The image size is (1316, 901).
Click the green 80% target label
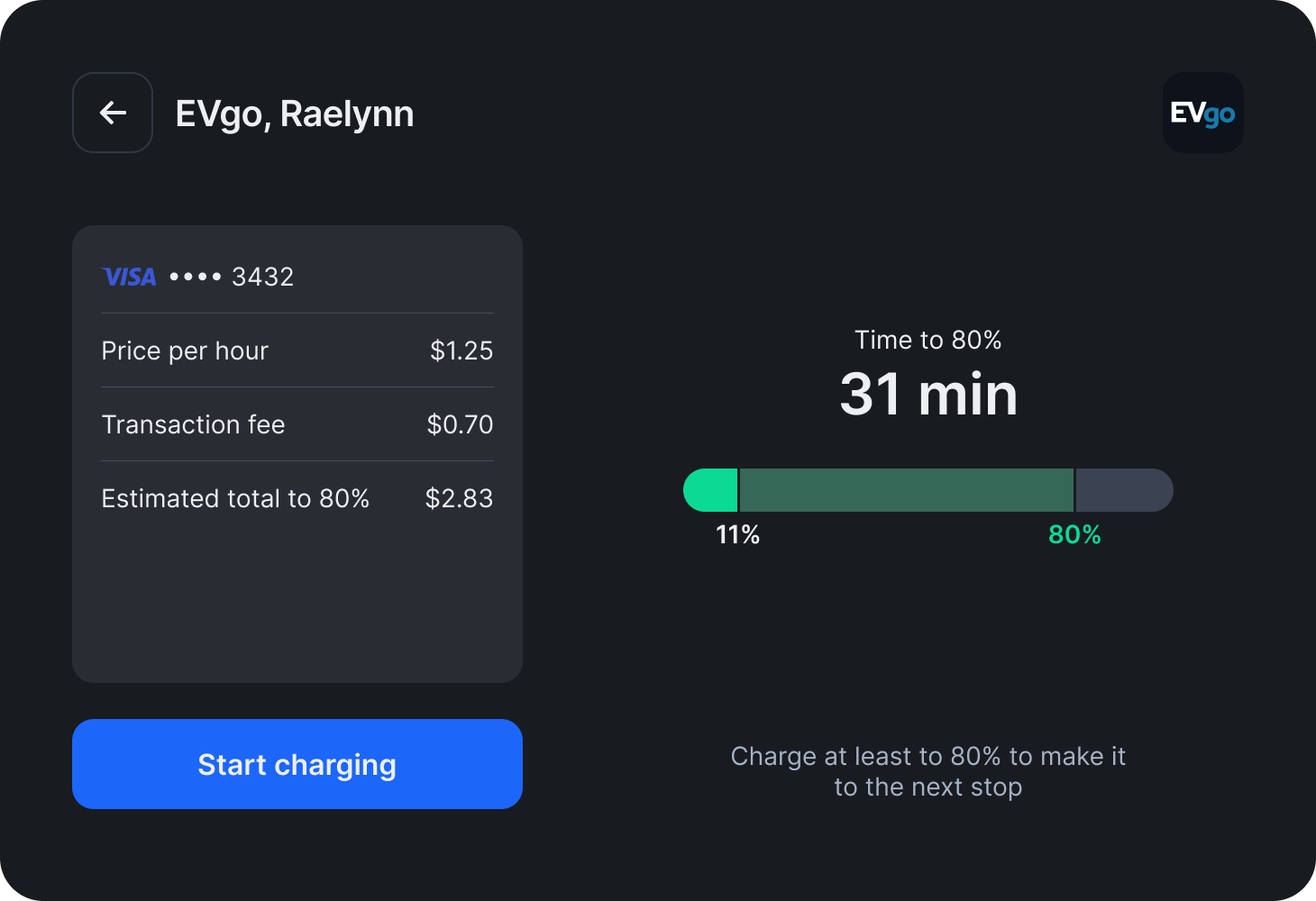tap(1073, 534)
